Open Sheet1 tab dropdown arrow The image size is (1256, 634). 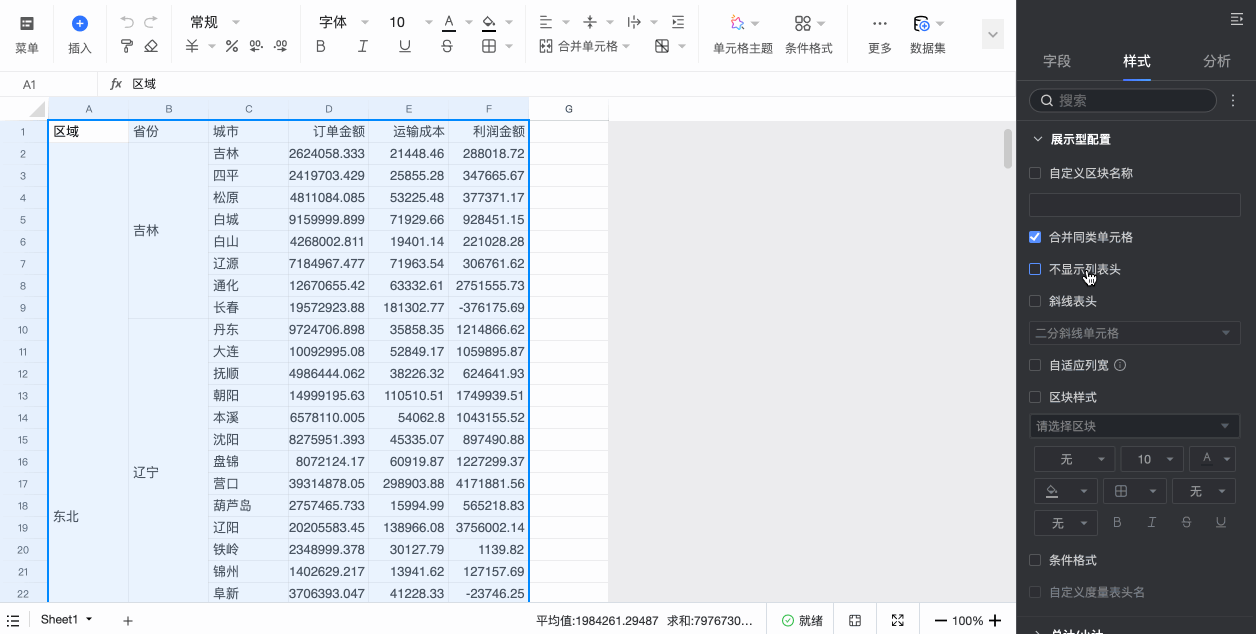[x=89, y=620]
